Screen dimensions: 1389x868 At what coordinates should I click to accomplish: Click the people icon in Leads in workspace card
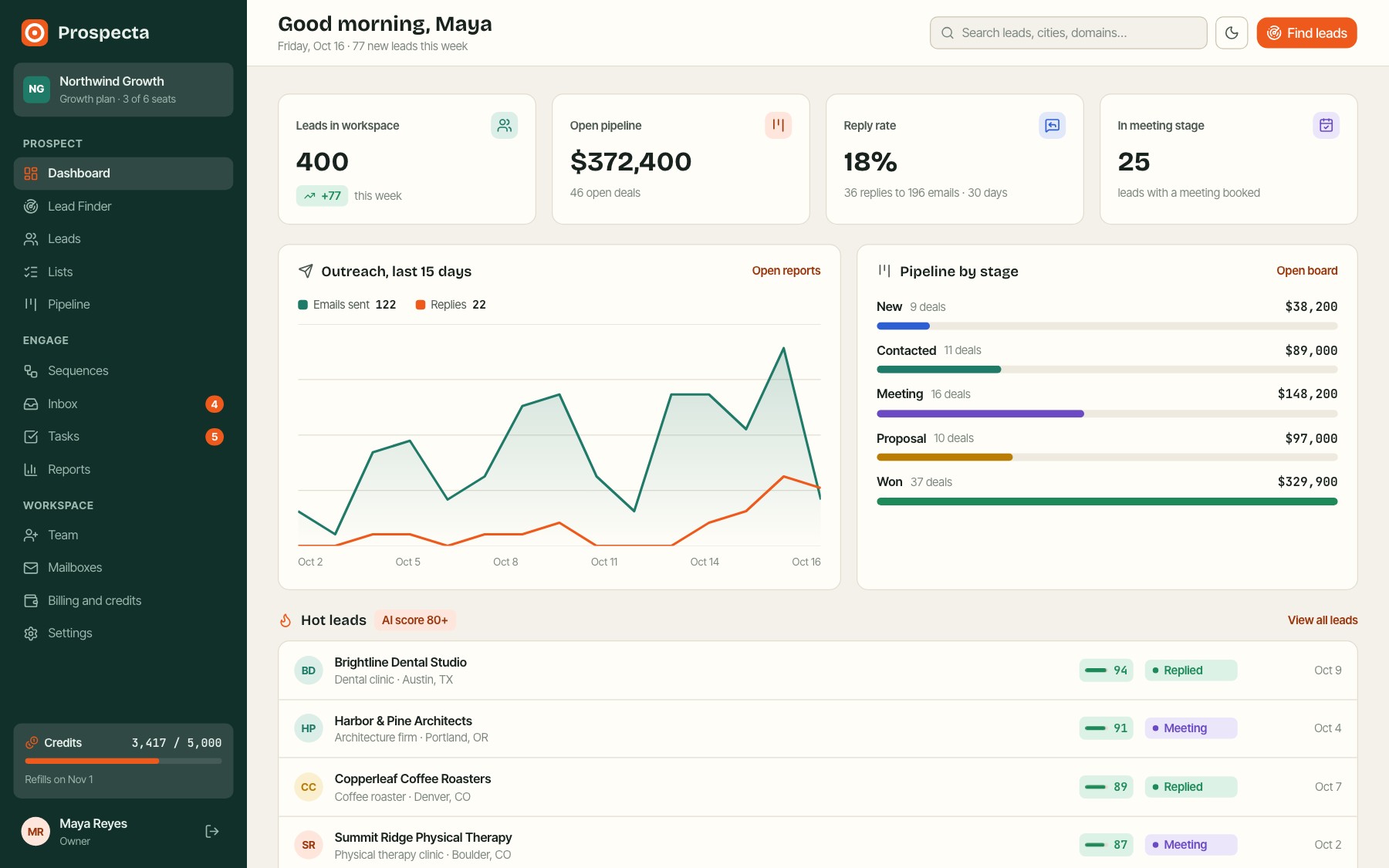coord(504,125)
